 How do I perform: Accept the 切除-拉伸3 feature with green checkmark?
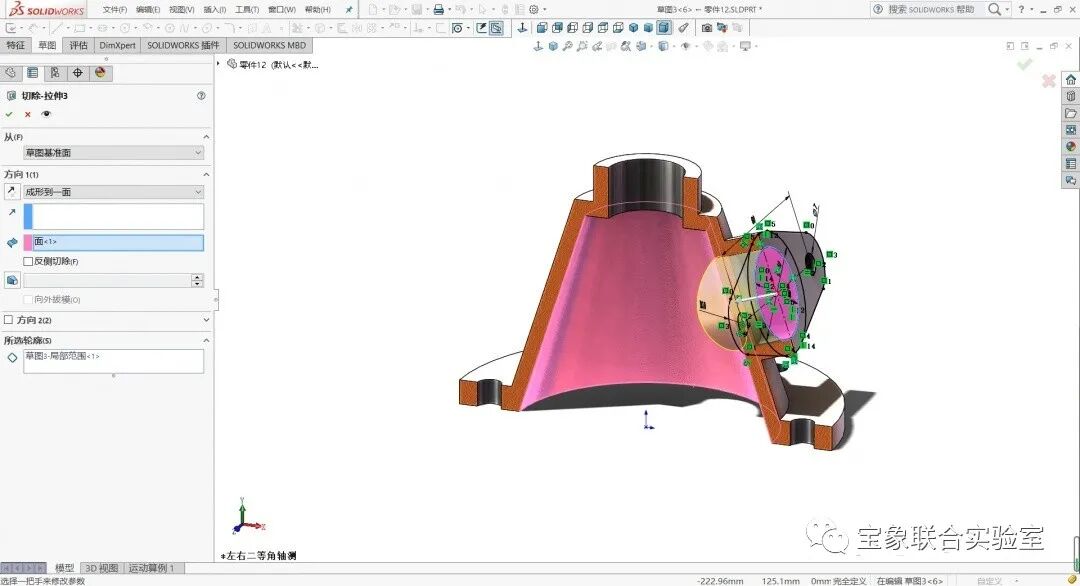(x=9, y=114)
